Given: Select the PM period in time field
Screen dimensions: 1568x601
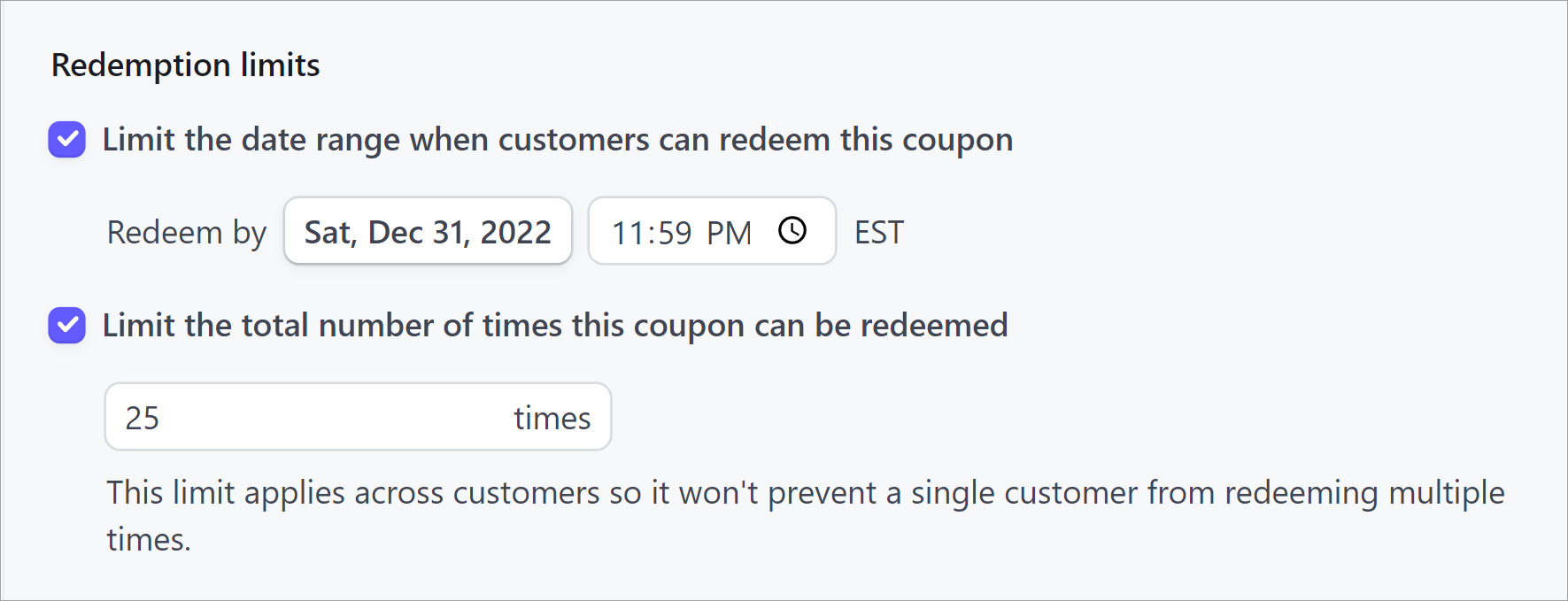Looking at the screenshot, I should (x=729, y=234).
